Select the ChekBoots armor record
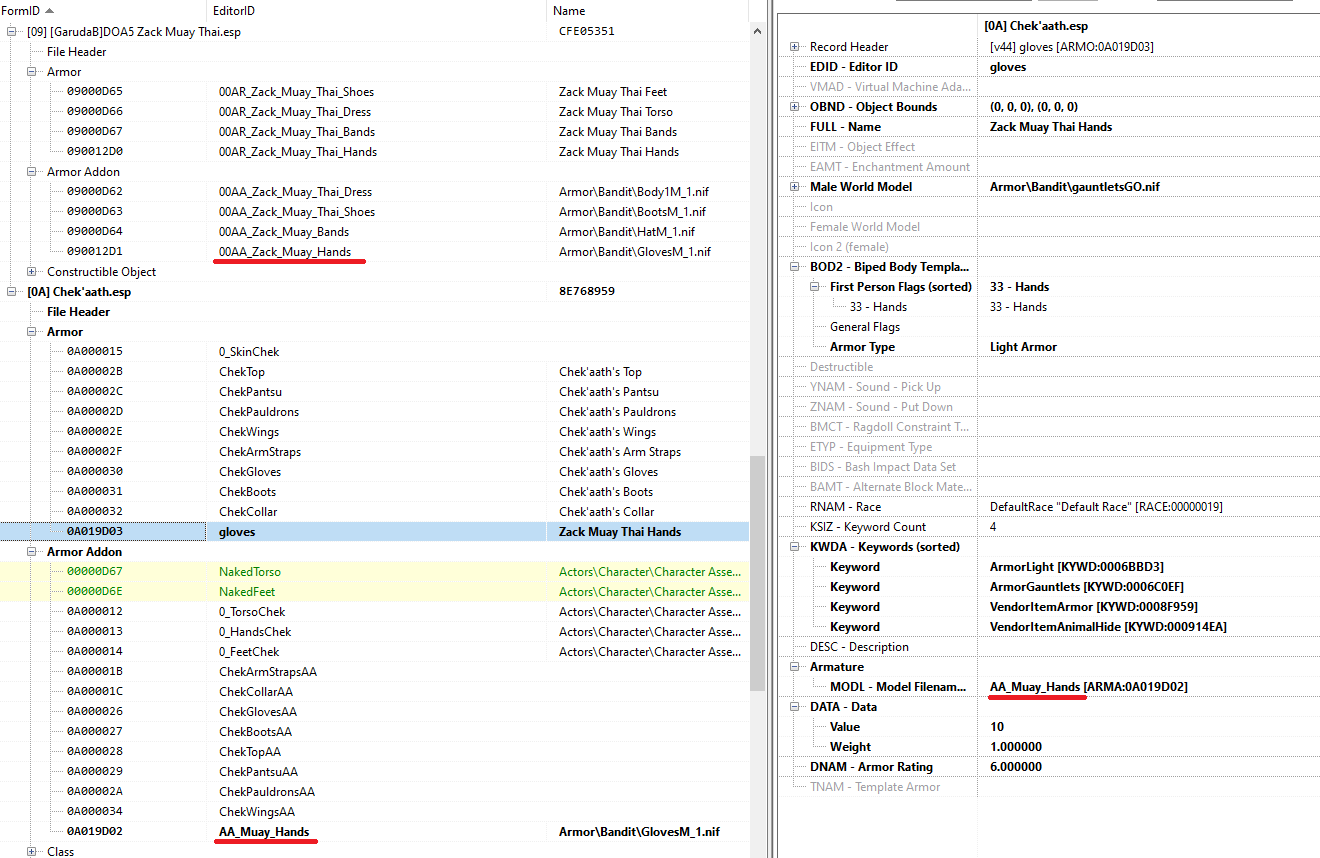Image resolution: width=1320 pixels, height=858 pixels. [x=374, y=492]
